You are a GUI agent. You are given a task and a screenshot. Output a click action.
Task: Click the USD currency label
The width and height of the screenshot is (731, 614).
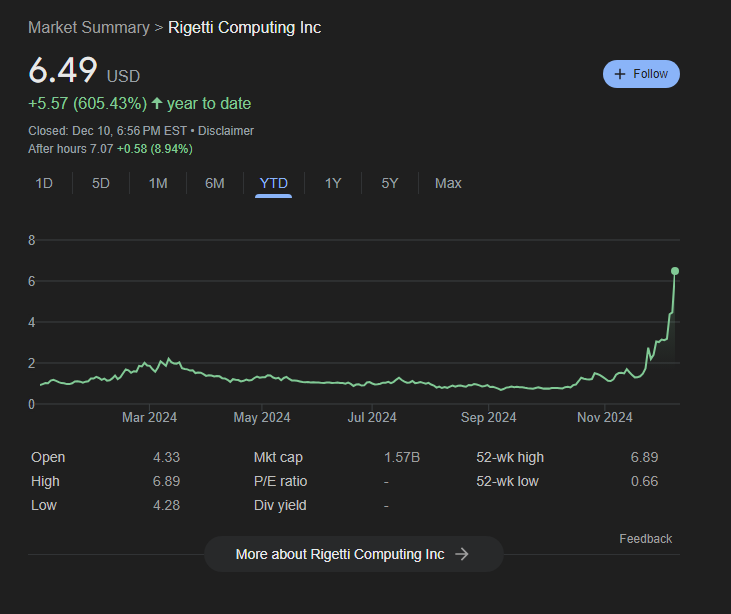[x=123, y=76]
